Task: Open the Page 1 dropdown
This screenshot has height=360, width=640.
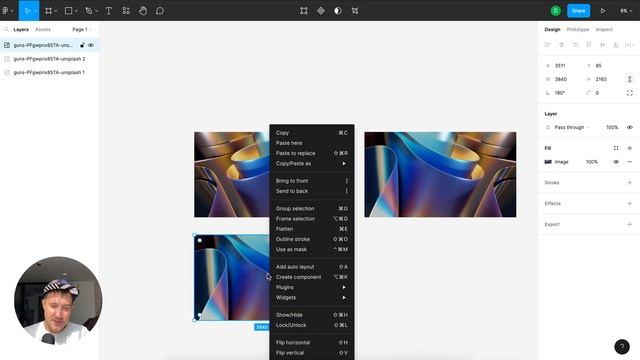Action: [82, 29]
